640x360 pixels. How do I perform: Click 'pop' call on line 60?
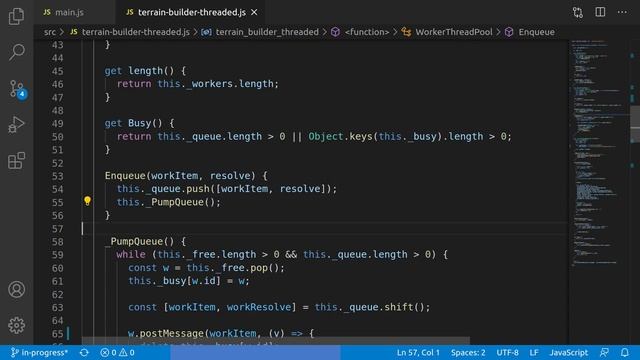[259, 268]
